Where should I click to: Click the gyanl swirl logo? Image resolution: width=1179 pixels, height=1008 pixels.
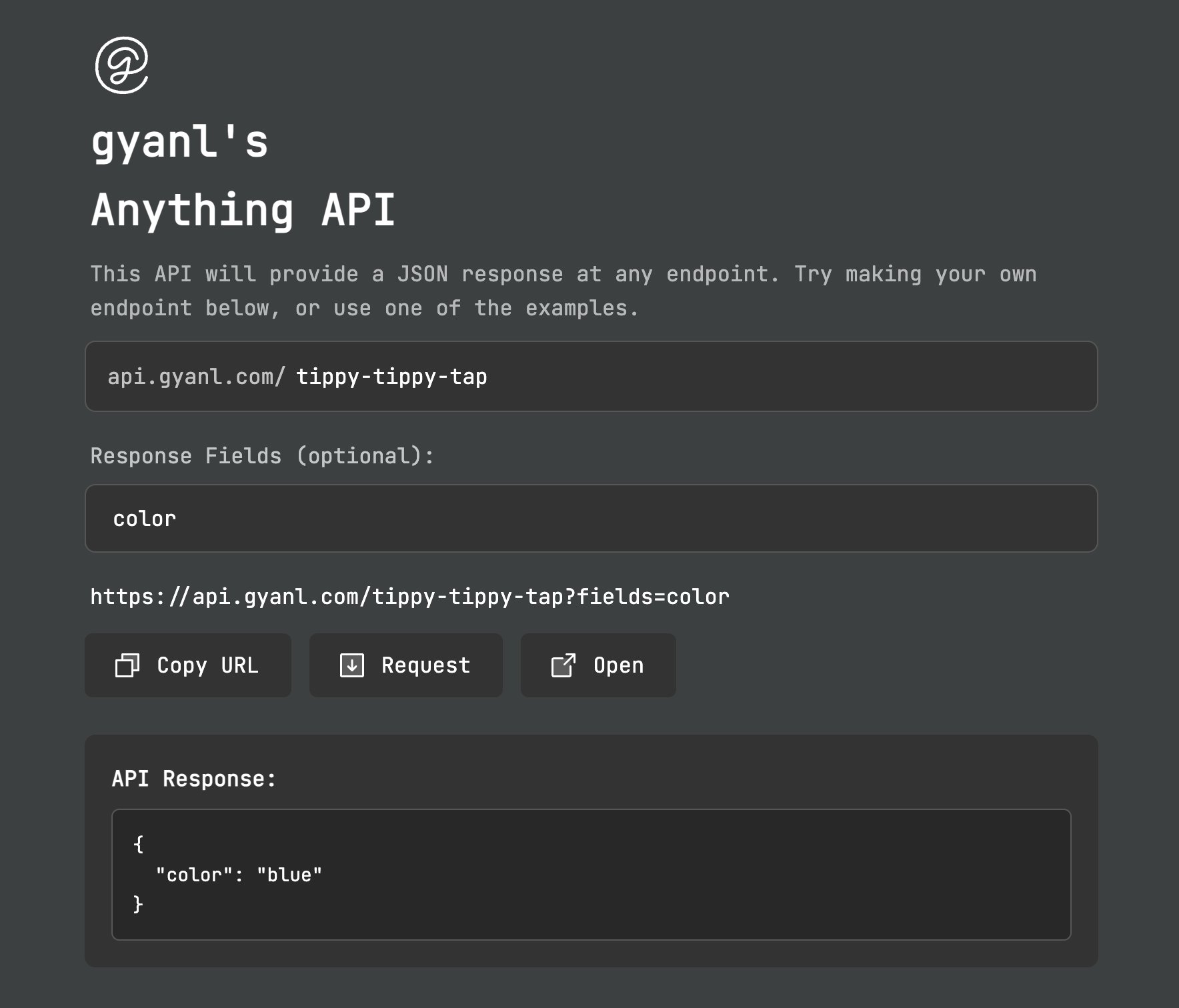click(x=121, y=65)
